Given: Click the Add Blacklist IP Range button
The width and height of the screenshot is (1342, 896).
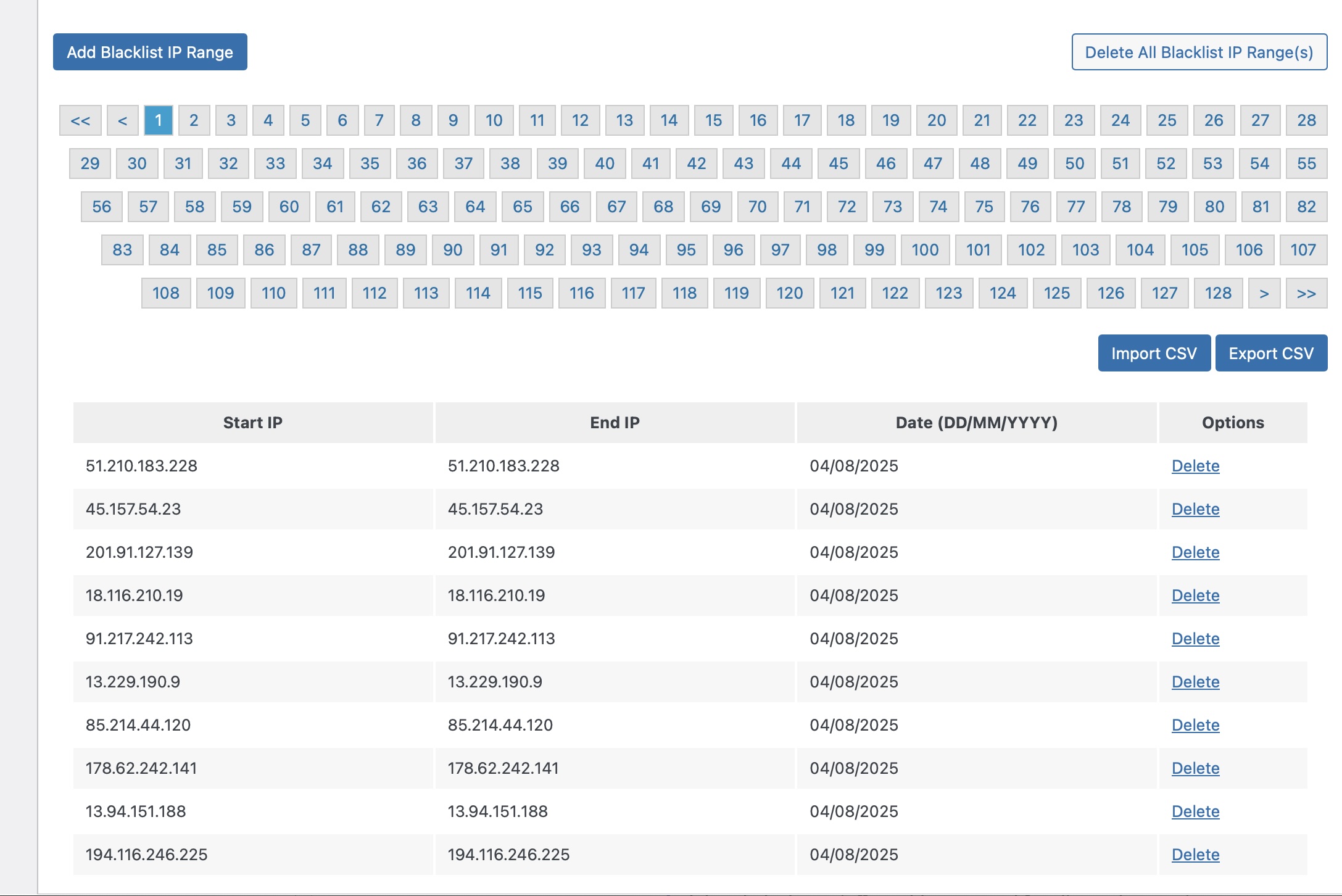Looking at the screenshot, I should pos(150,52).
